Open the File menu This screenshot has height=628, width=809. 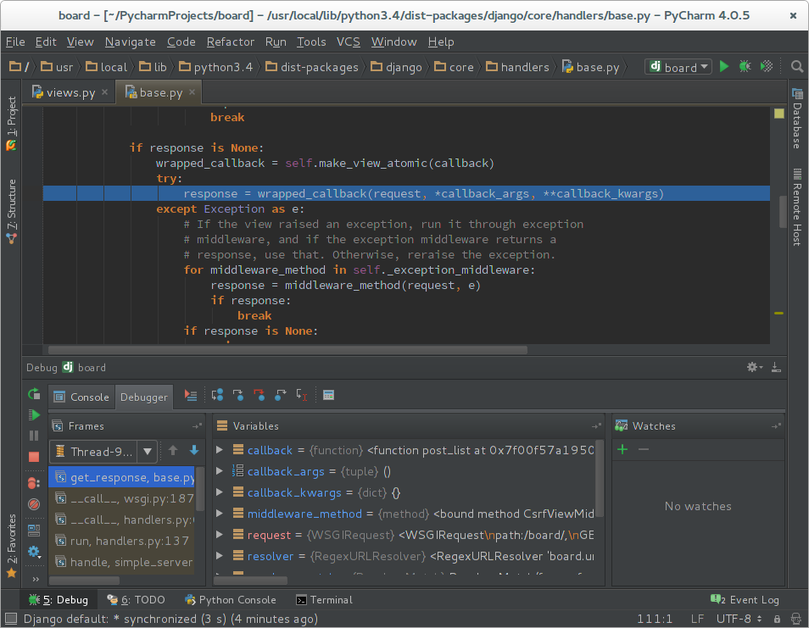[15, 42]
